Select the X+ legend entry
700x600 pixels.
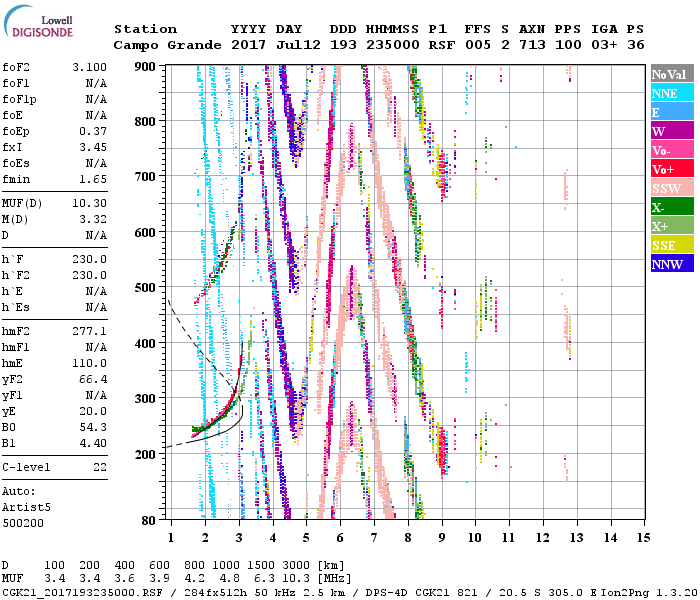[672, 226]
